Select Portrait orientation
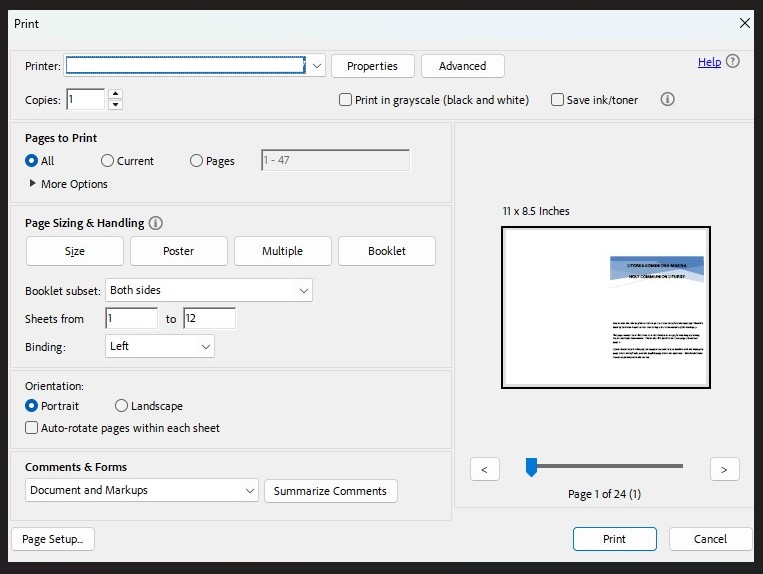The height and width of the screenshot is (574, 763). coord(31,406)
